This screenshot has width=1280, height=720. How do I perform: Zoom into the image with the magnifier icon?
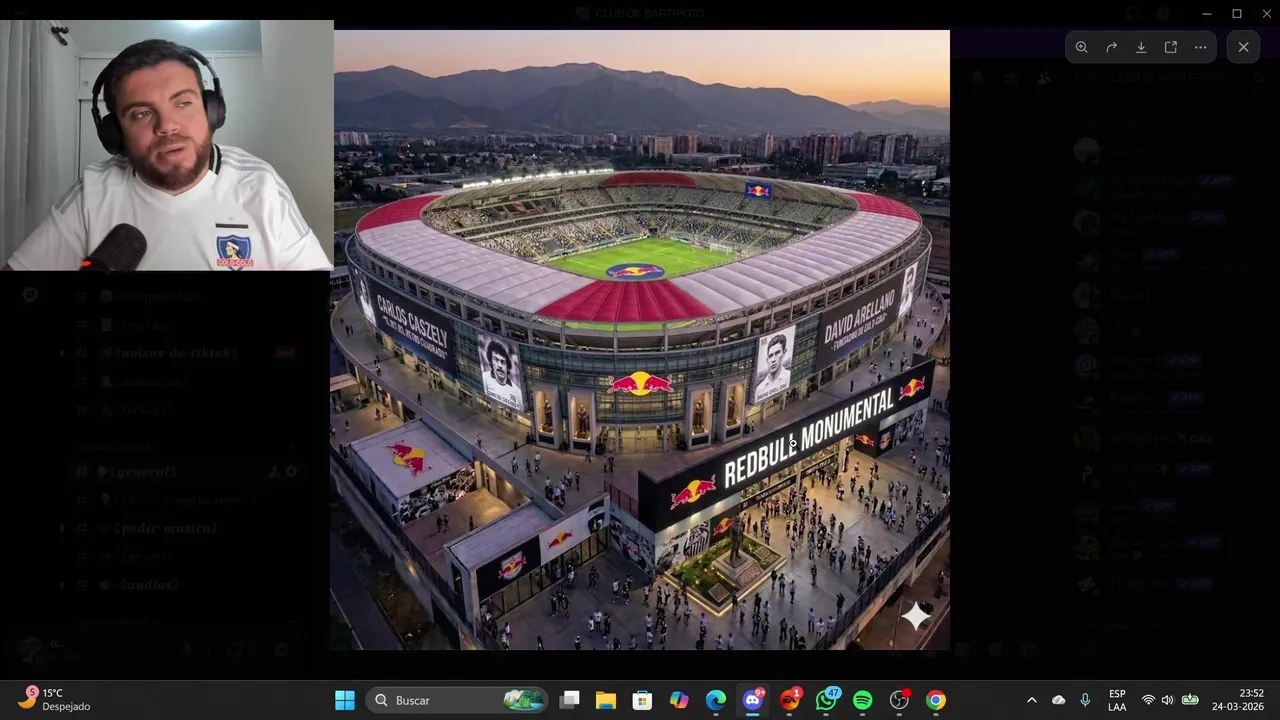pyautogui.click(x=1081, y=47)
